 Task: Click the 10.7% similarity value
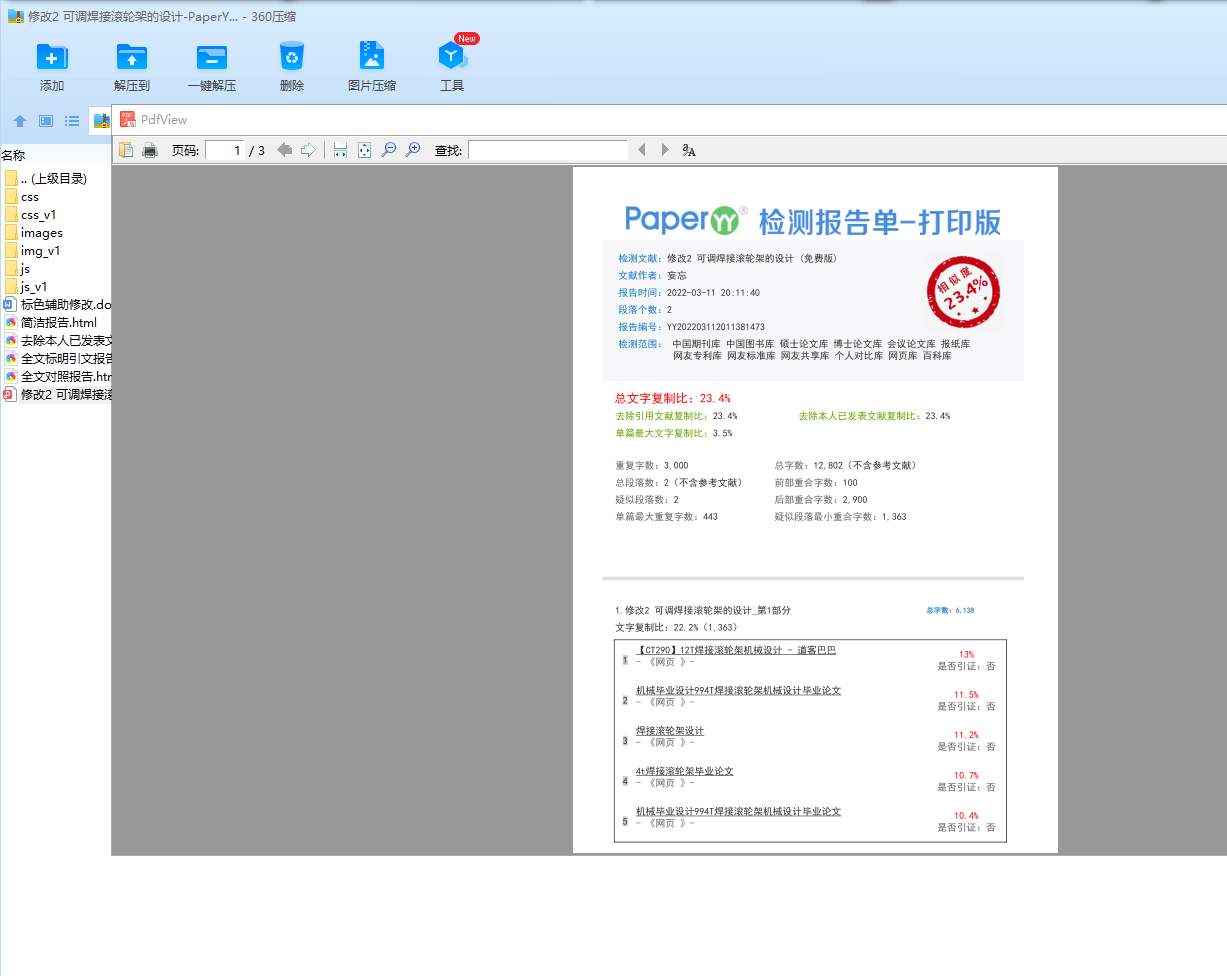[966, 775]
